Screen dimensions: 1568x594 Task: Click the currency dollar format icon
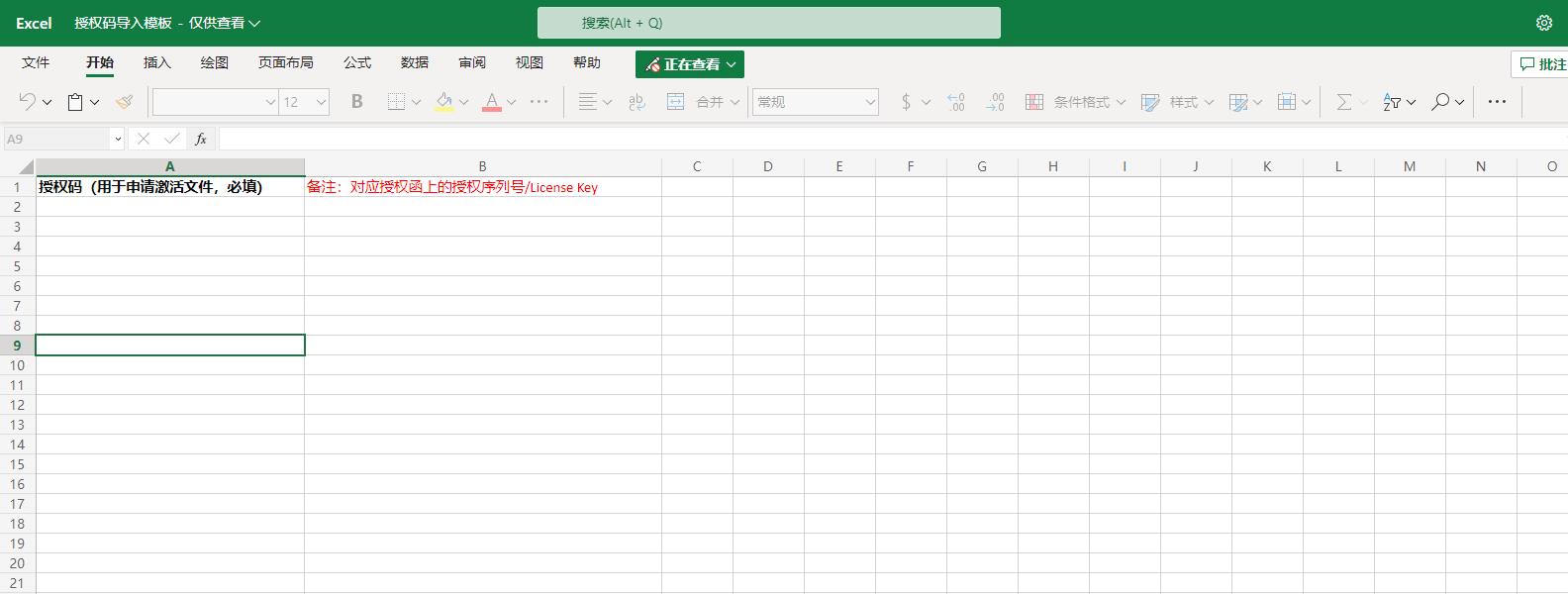tap(906, 101)
